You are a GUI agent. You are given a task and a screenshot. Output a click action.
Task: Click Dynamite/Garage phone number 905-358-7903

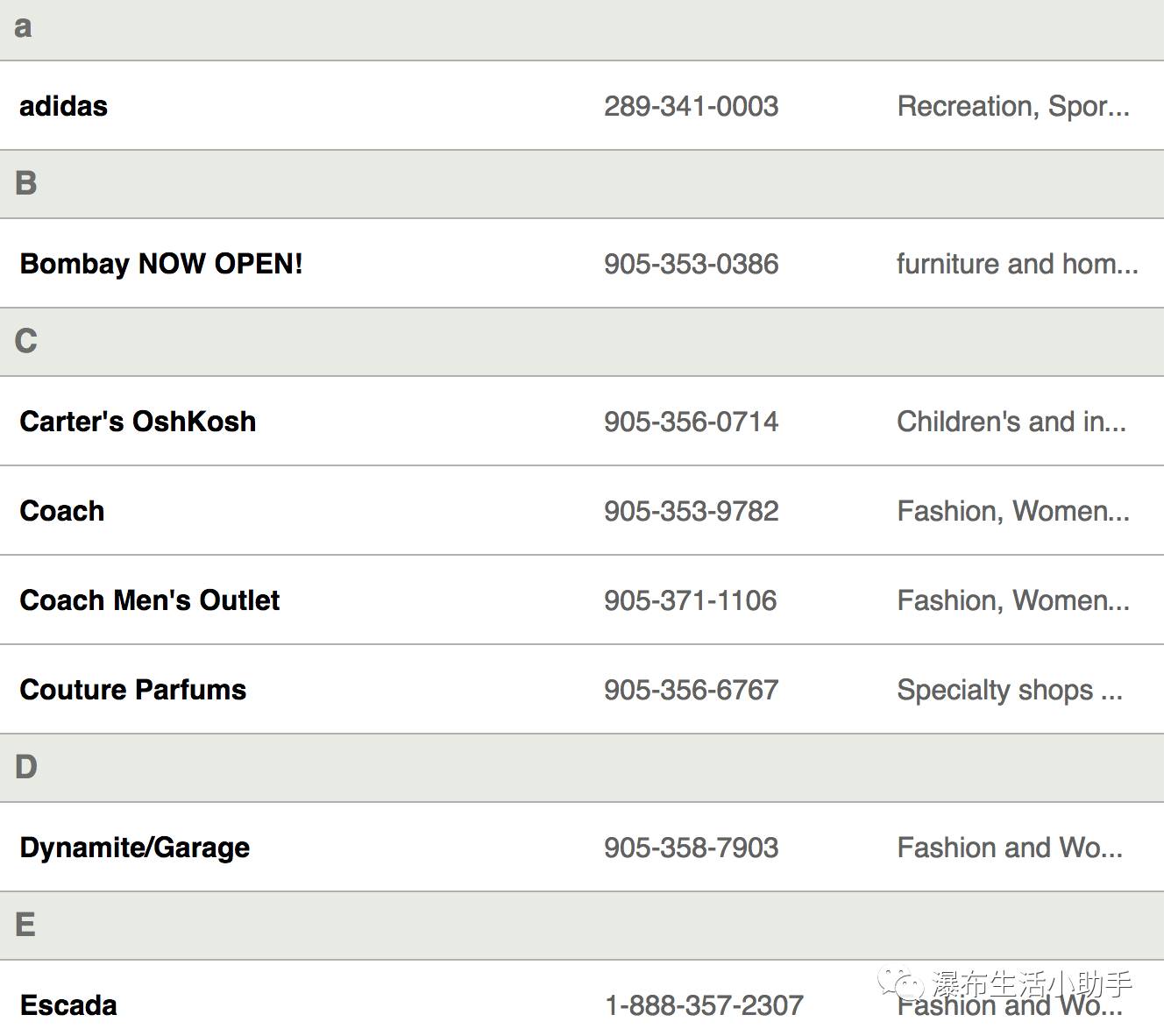[691, 848]
